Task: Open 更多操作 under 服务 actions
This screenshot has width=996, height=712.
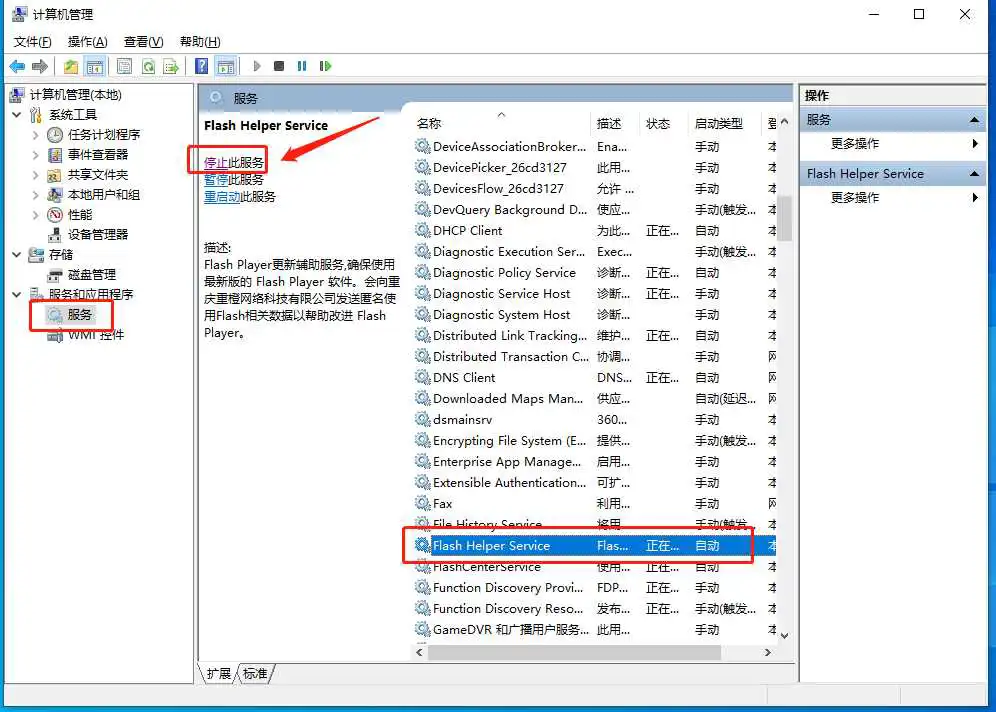Action: [x=855, y=144]
